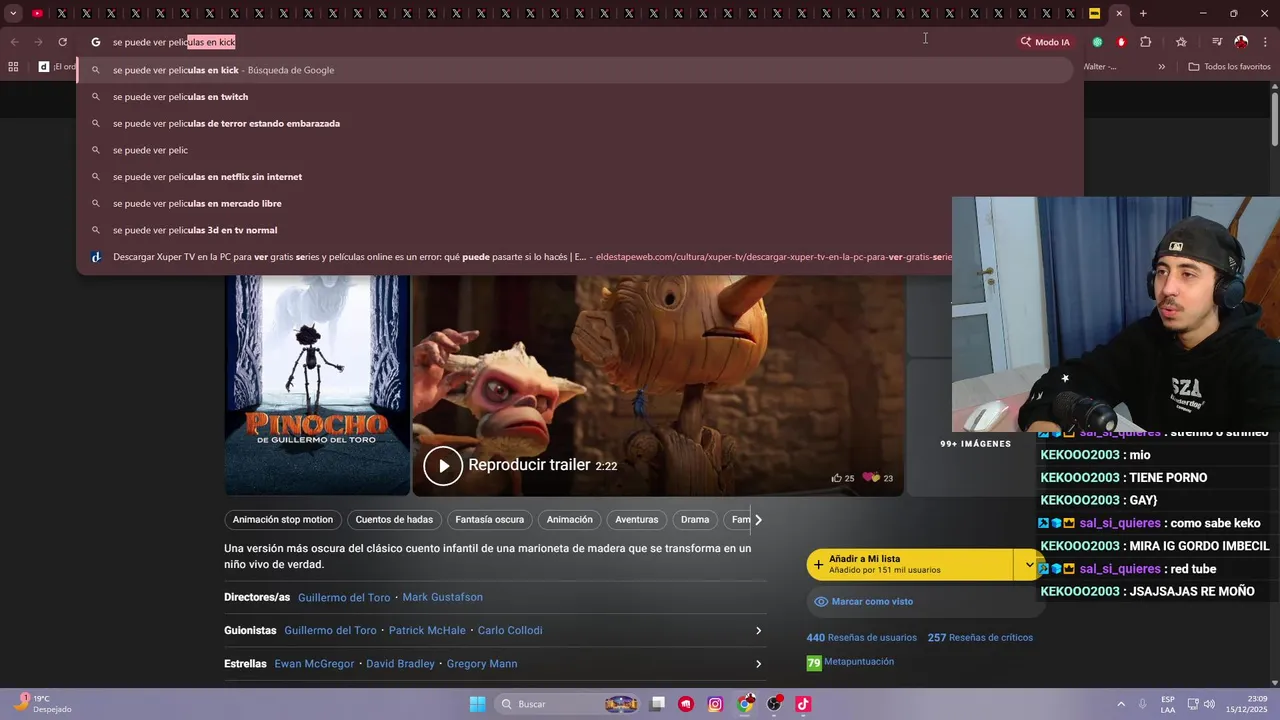
Task: Open the media controls music-note icon
Action: click(1217, 42)
